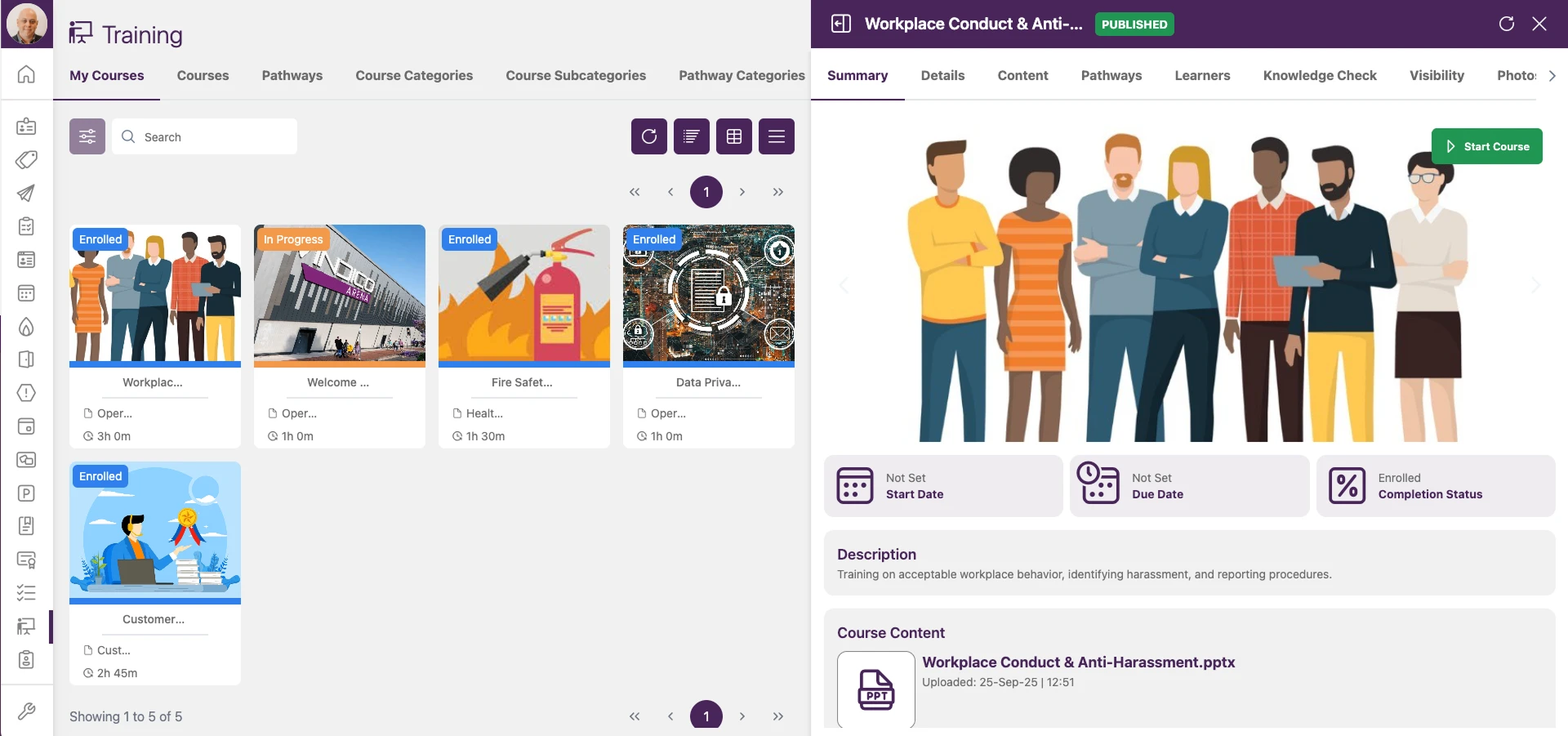Screen dimensions: 1568x736
Task: Open the Learners tab
Action: point(1202,75)
